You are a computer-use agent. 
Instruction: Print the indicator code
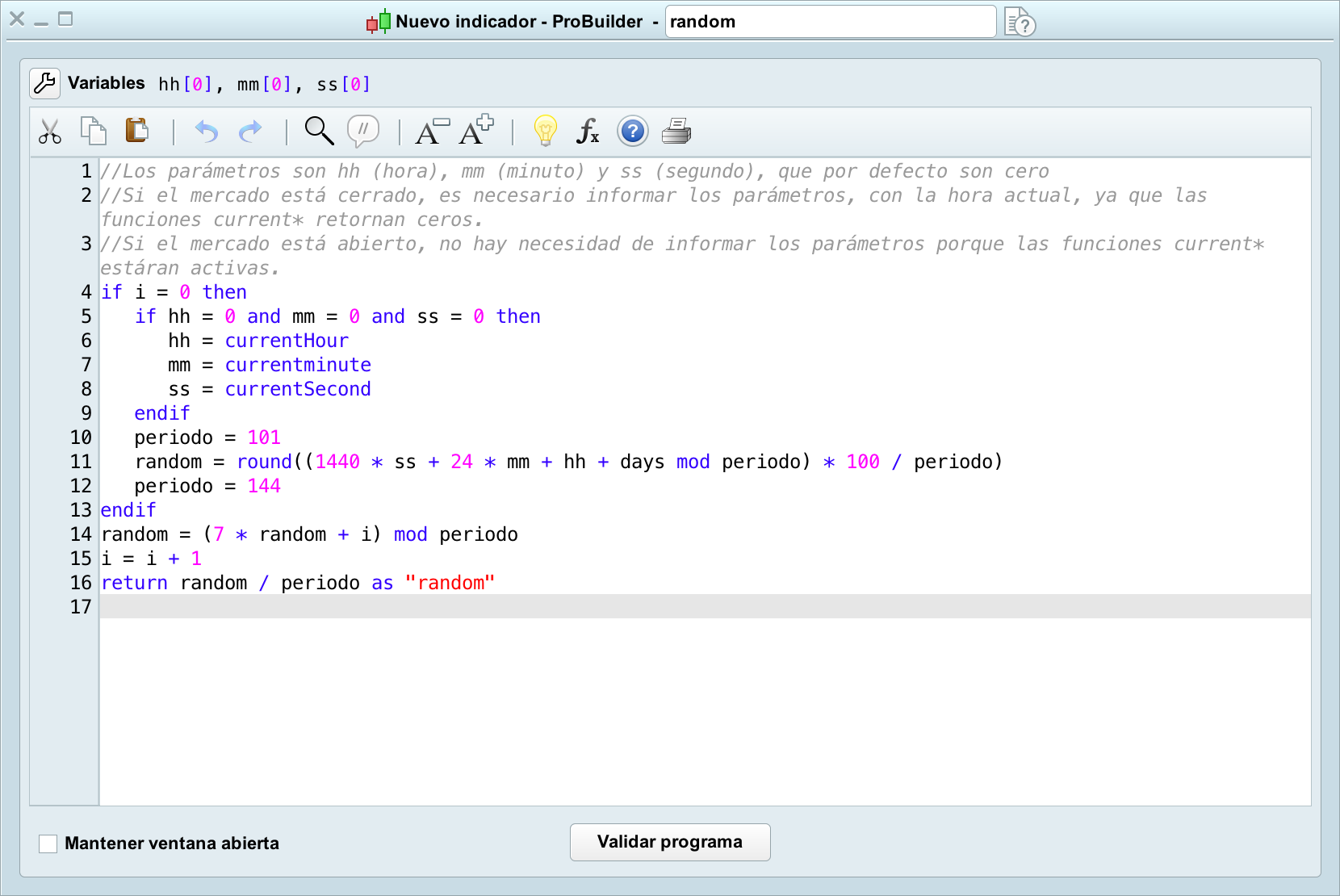676,132
